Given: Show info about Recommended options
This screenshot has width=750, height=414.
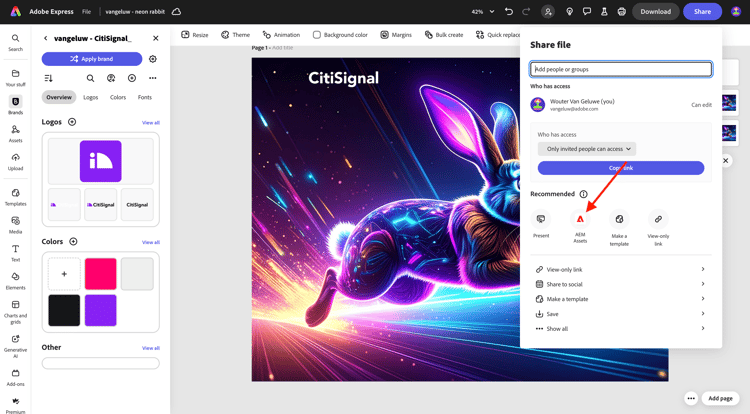Looking at the screenshot, I should [584, 194].
